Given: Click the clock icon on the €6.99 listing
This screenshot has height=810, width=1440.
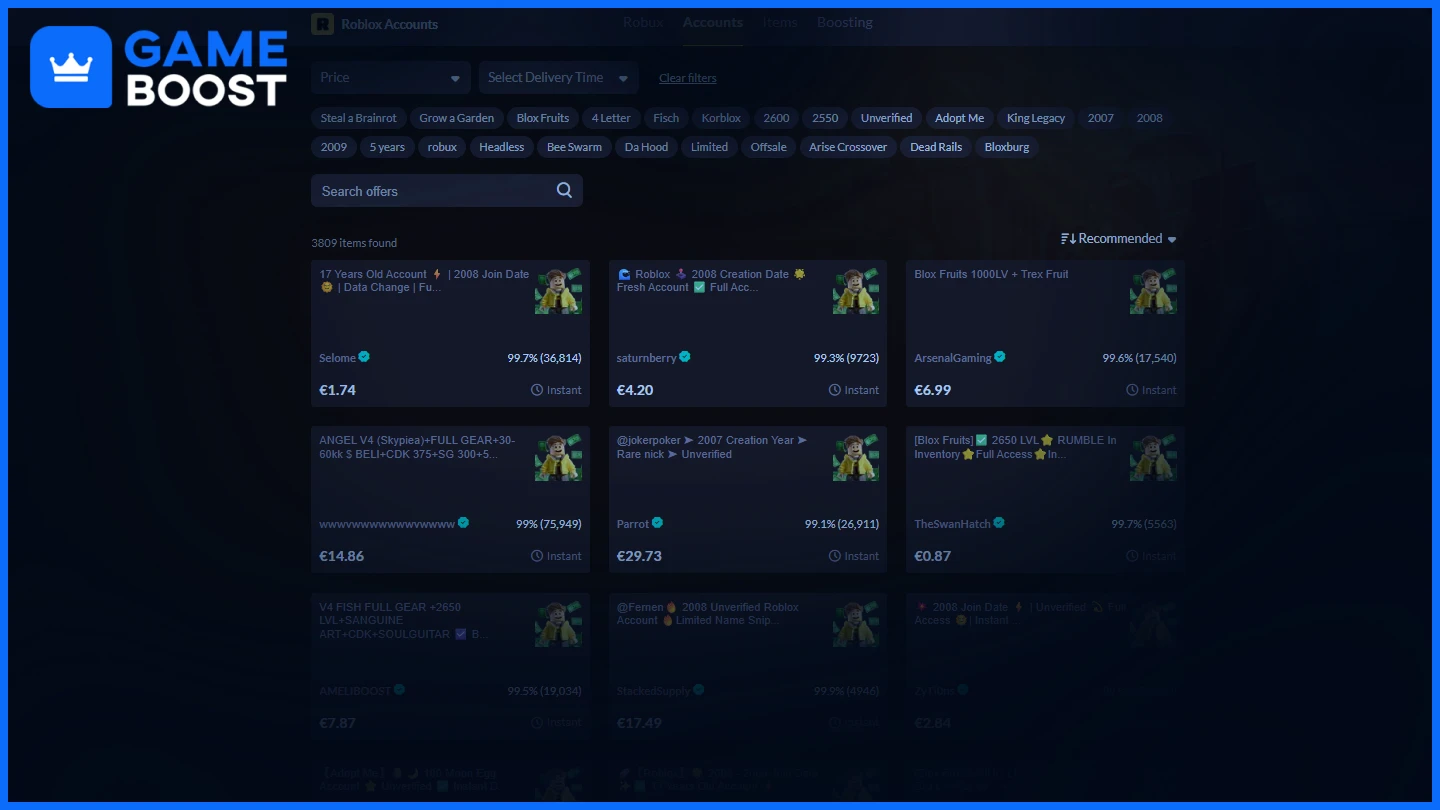Looking at the screenshot, I should point(1132,390).
